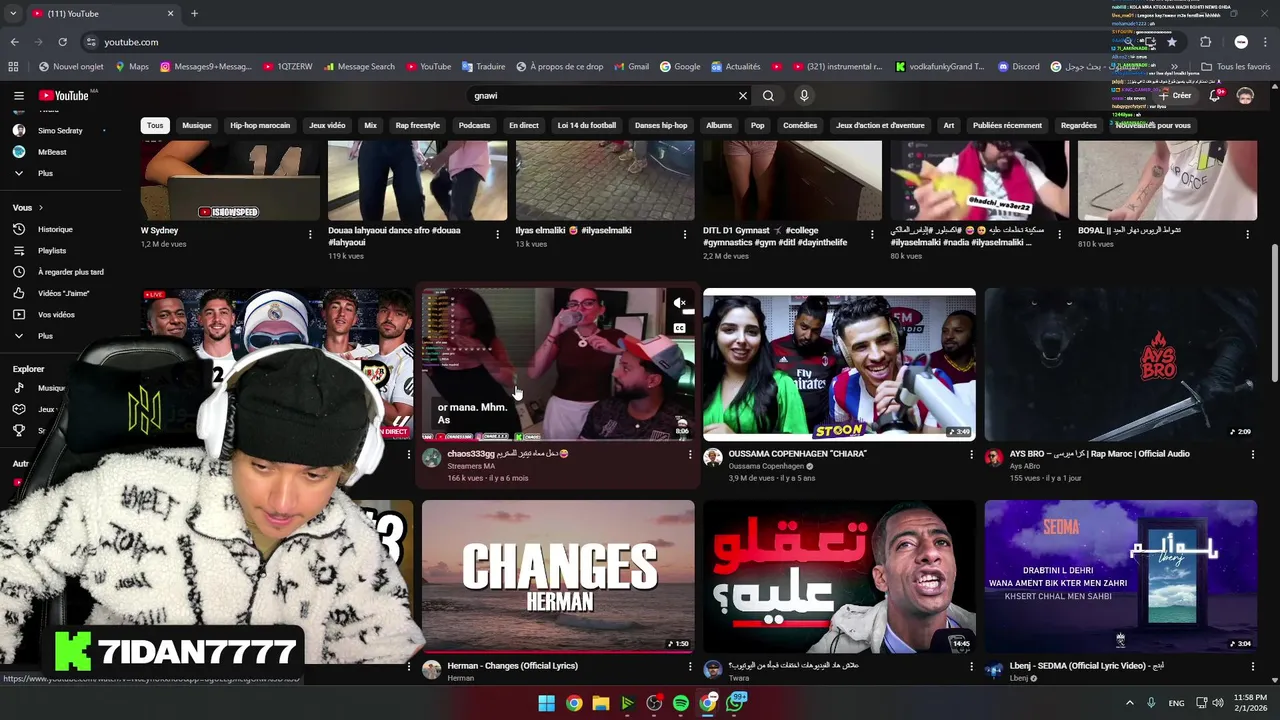The height and width of the screenshot is (720, 1280).
Task: Open the AYS BRO wolf thumbnail
Action: pos(1121,364)
